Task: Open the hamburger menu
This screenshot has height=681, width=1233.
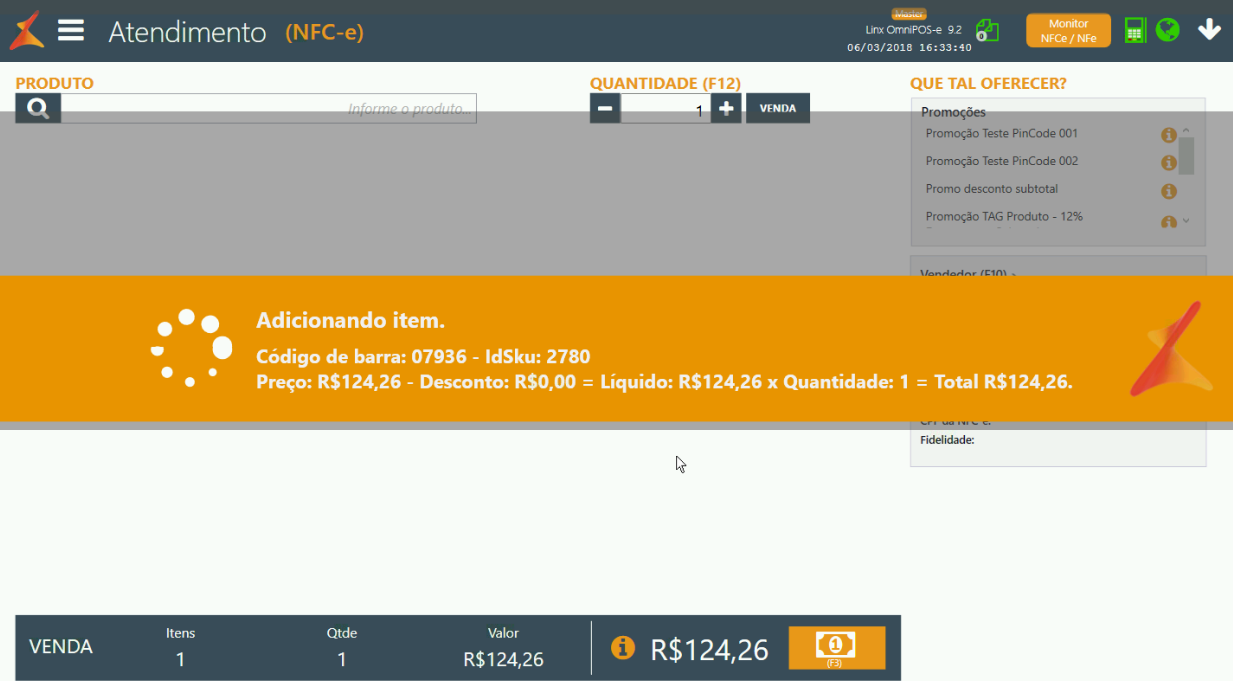Action: (x=70, y=30)
